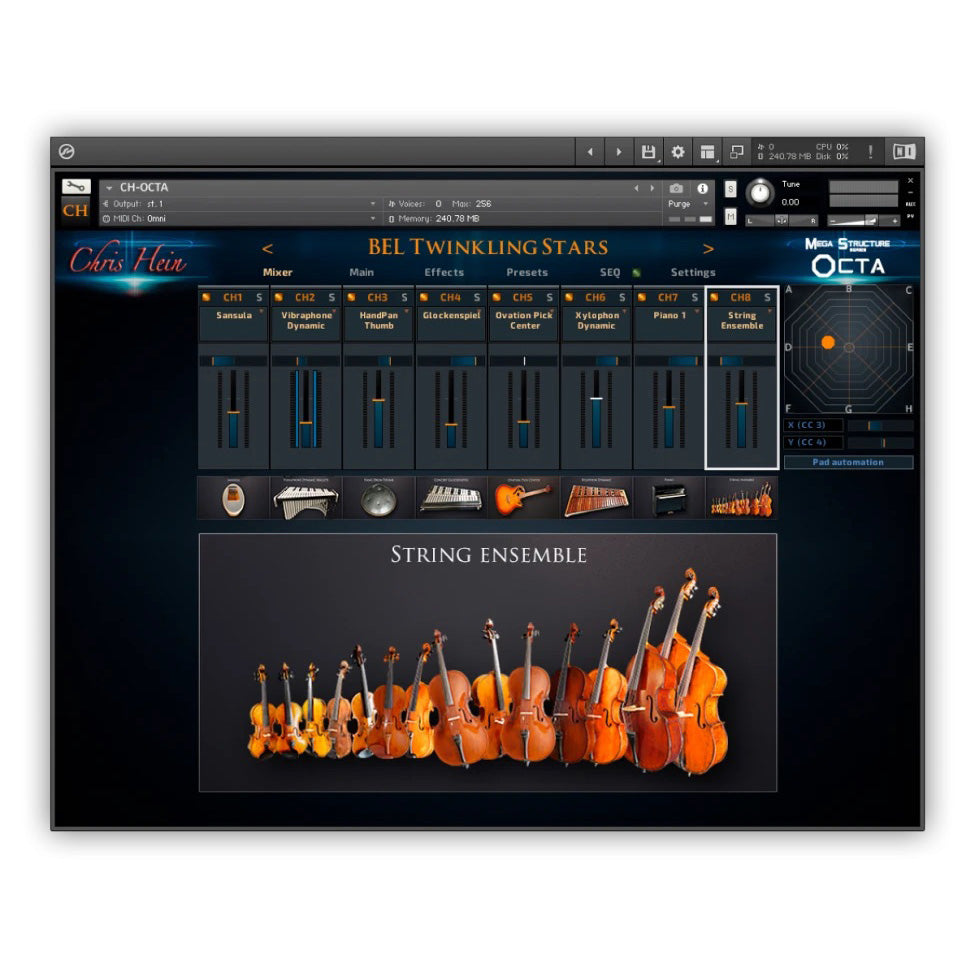
Task: Click the Y (CC 4) assignment button
Action: [x=813, y=442]
